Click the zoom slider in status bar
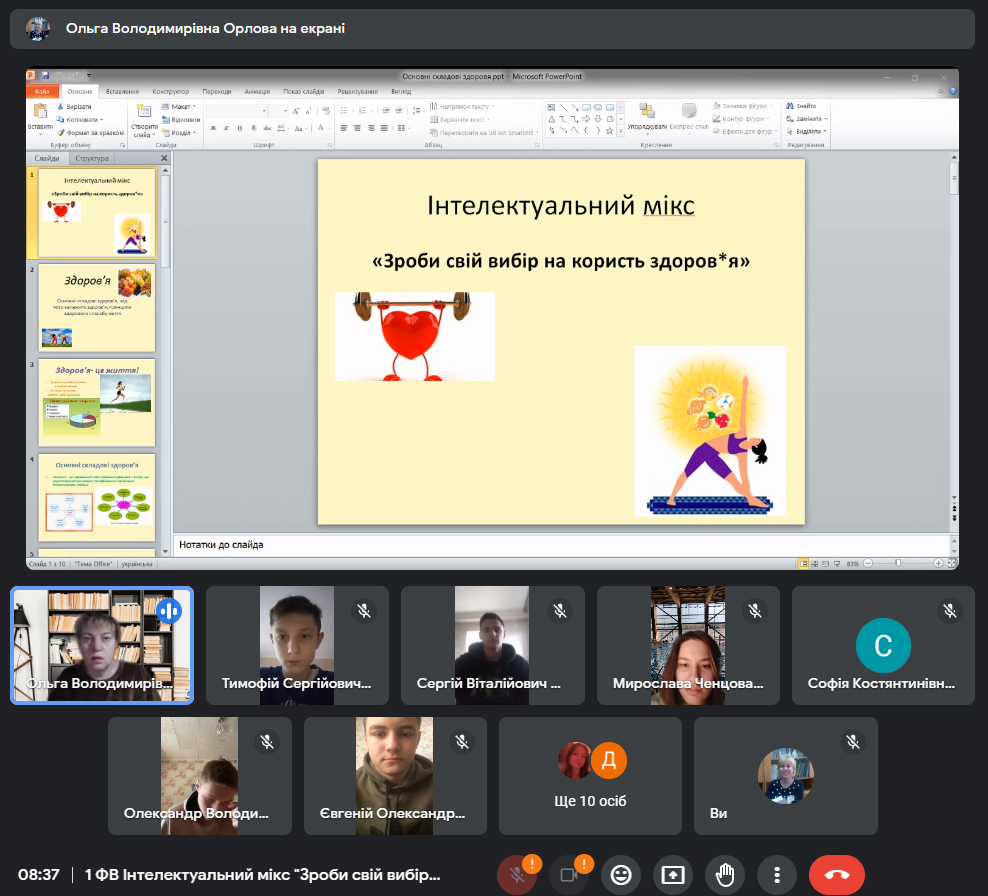This screenshot has height=896, width=988. (898, 564)
